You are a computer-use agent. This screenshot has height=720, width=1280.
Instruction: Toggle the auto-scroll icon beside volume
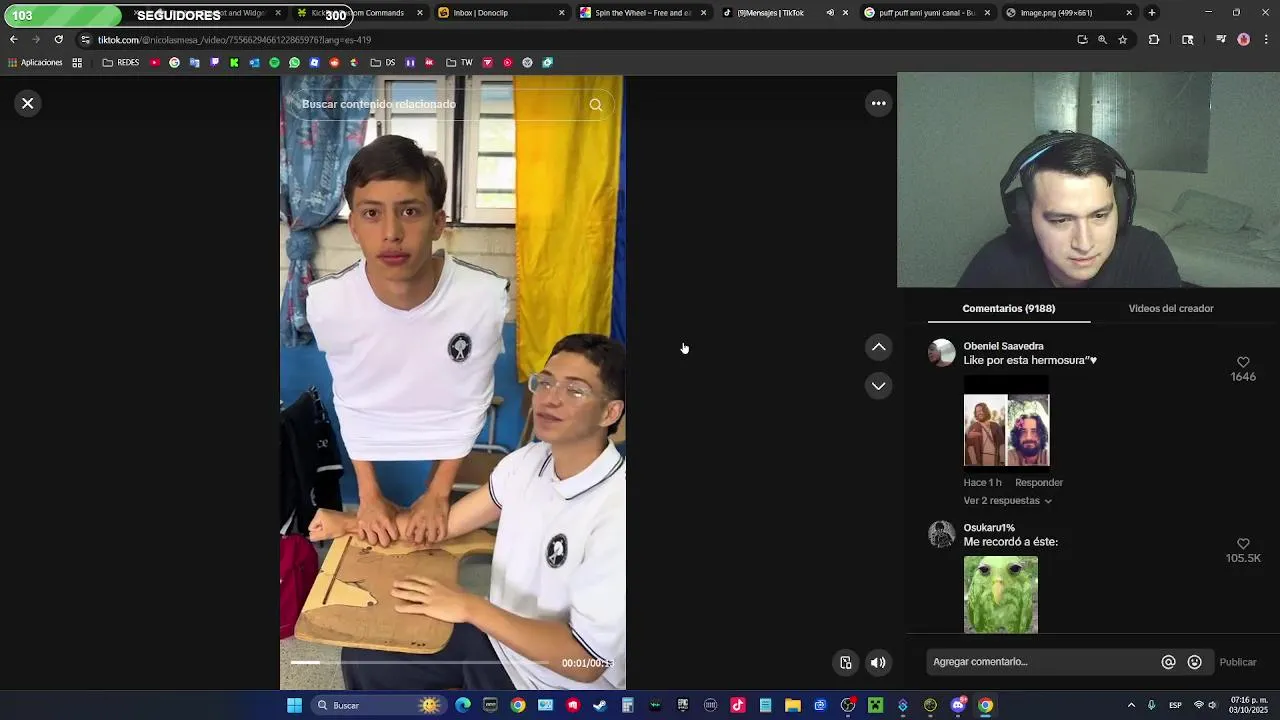[846, 662]
